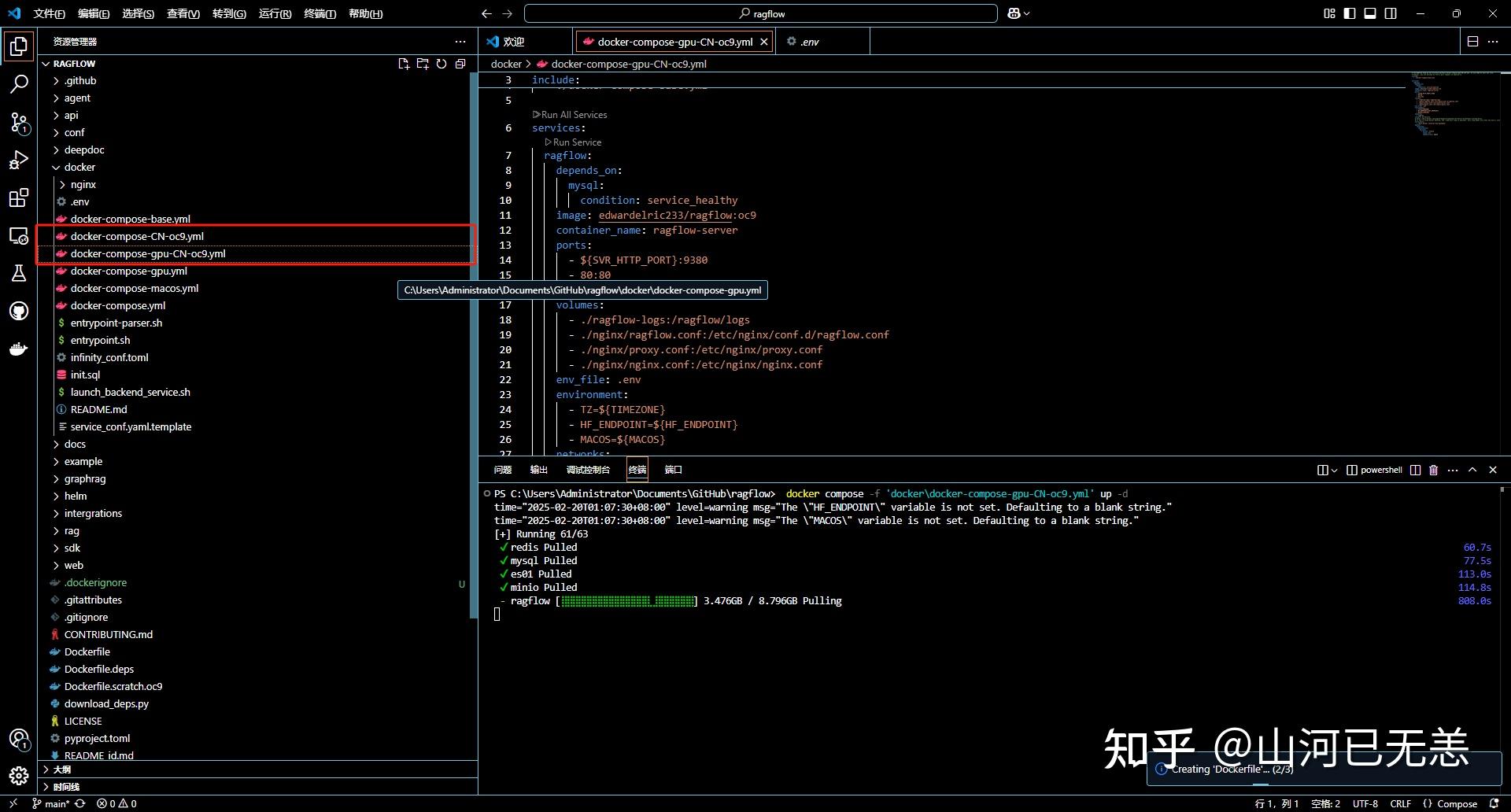Click the ragflow search command center
Screen dimensions: 1511x812
click(x=760, y=13)
